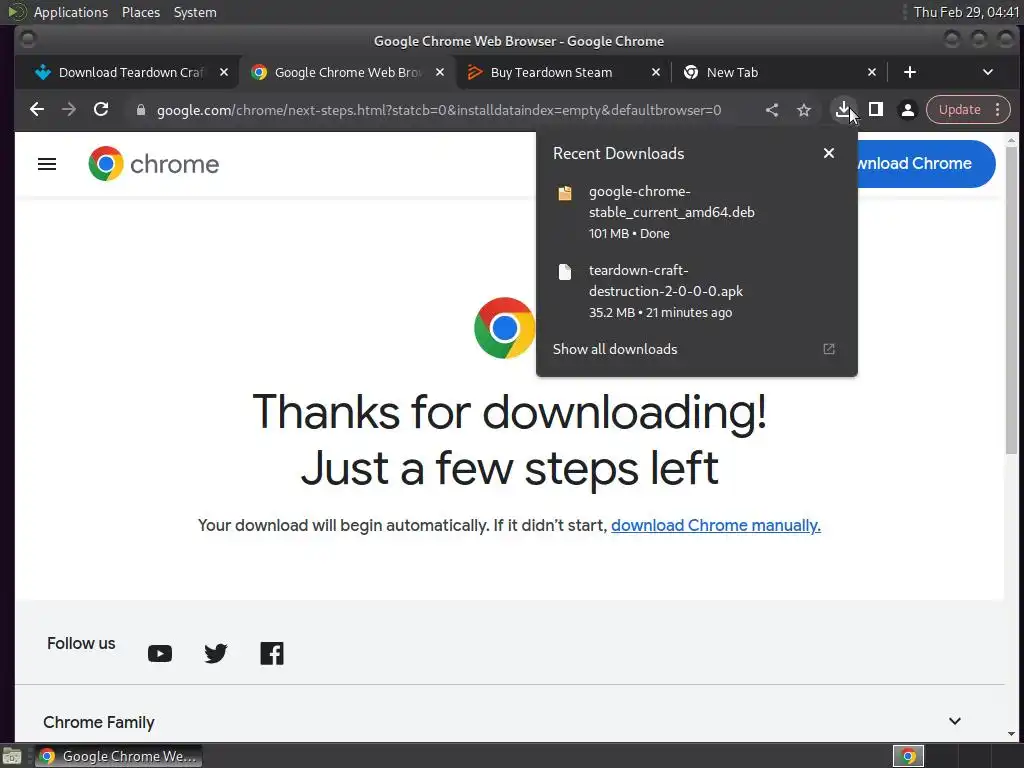This screenshot has height=768, width=1024.
Task: Close the Download Teardown Craft tab
Action: coord(224,72)
